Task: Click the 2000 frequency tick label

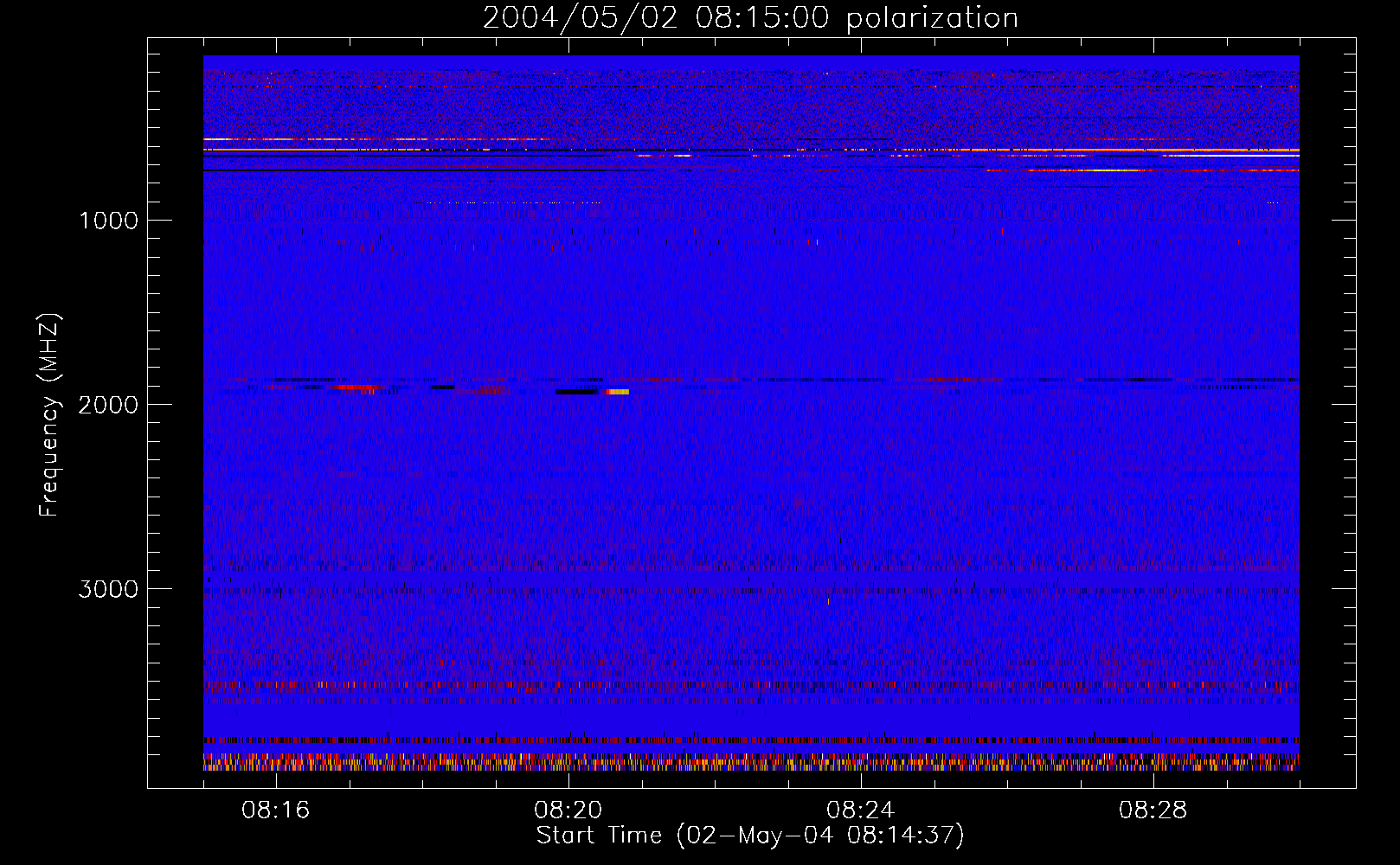Action: coord(108,405)
